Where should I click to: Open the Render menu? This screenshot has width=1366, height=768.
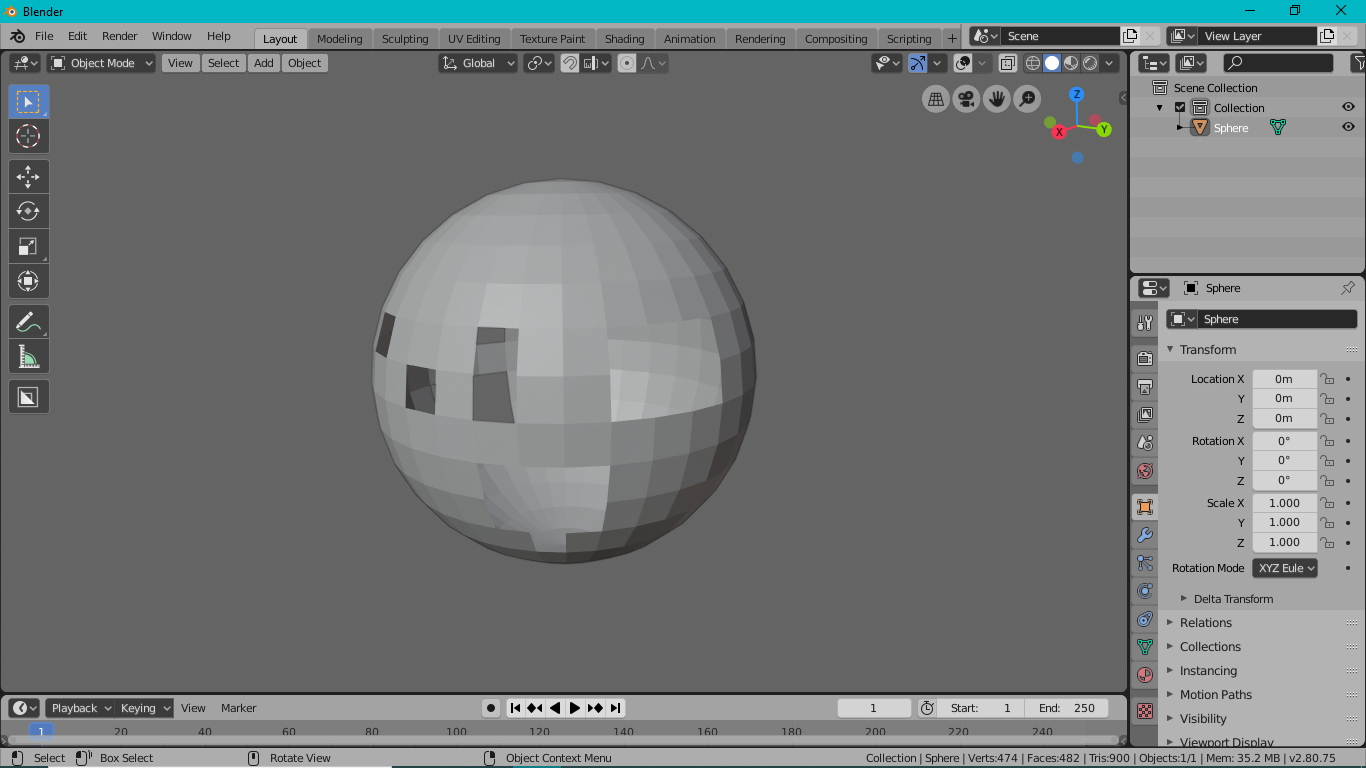[120, 36]
